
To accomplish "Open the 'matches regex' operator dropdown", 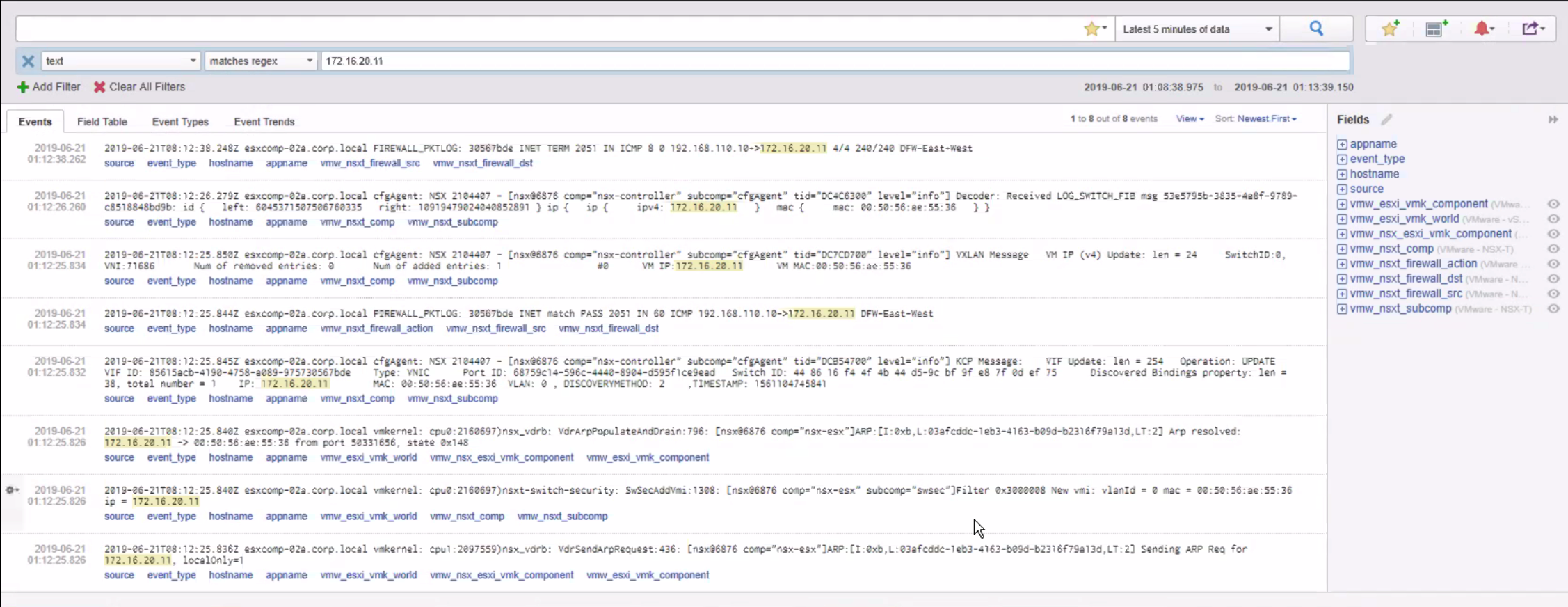I will [x=260, y=61].
